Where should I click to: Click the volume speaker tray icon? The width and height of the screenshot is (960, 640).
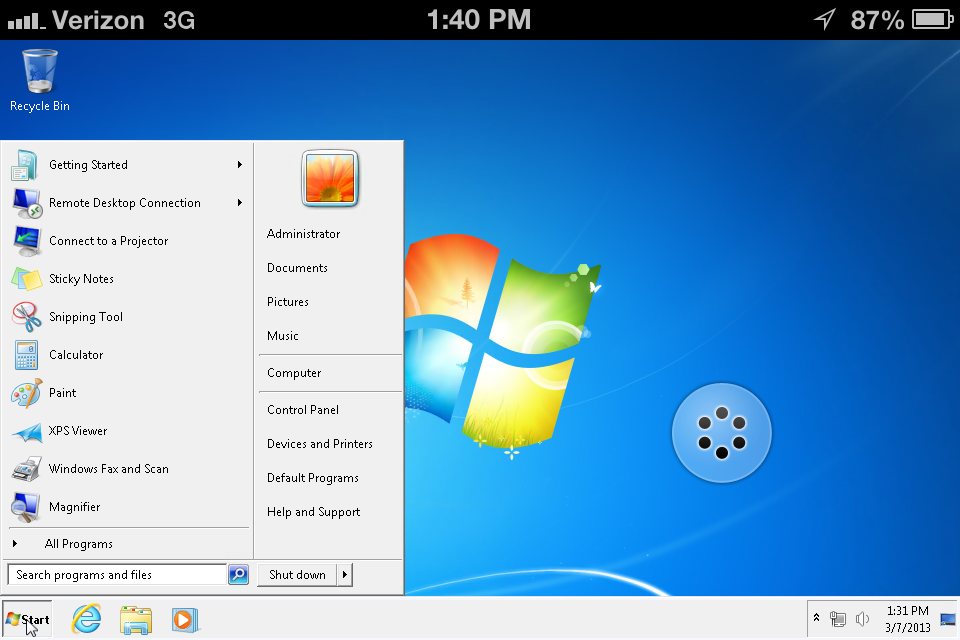pos(862,619)
